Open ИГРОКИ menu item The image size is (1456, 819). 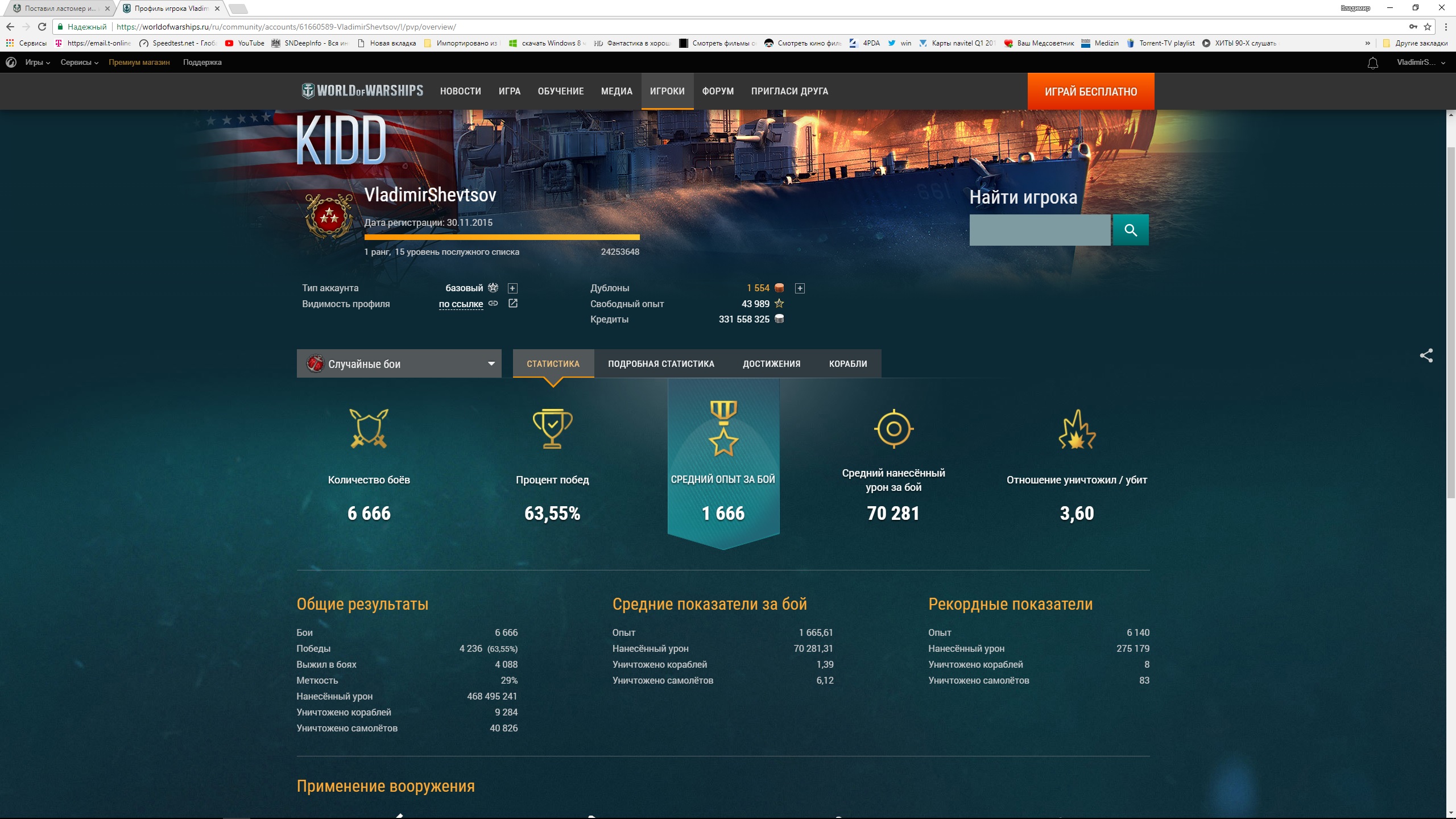tap(667, 91)
